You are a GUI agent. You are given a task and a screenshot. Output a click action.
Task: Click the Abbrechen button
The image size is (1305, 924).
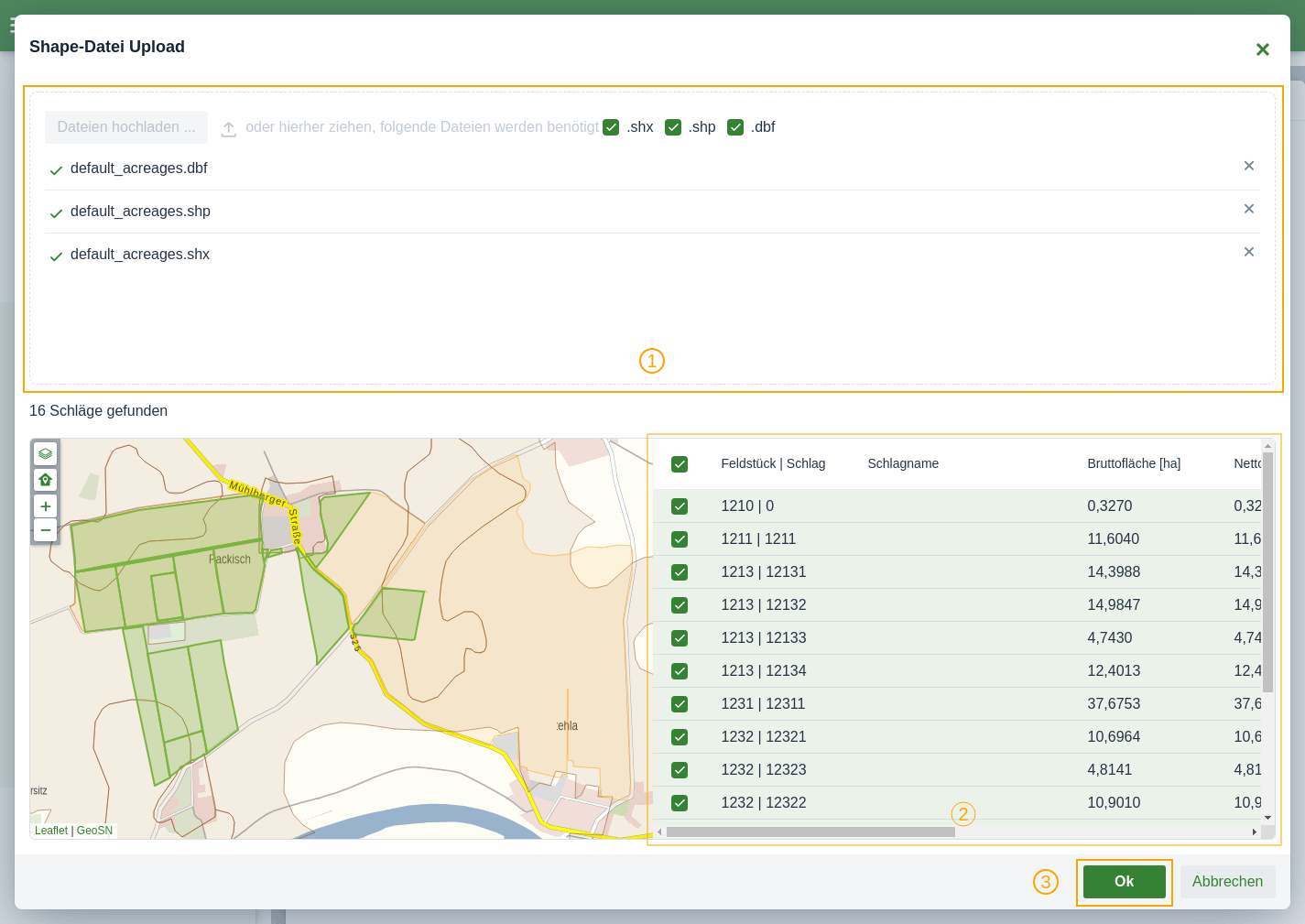(x=1227, y=882)
